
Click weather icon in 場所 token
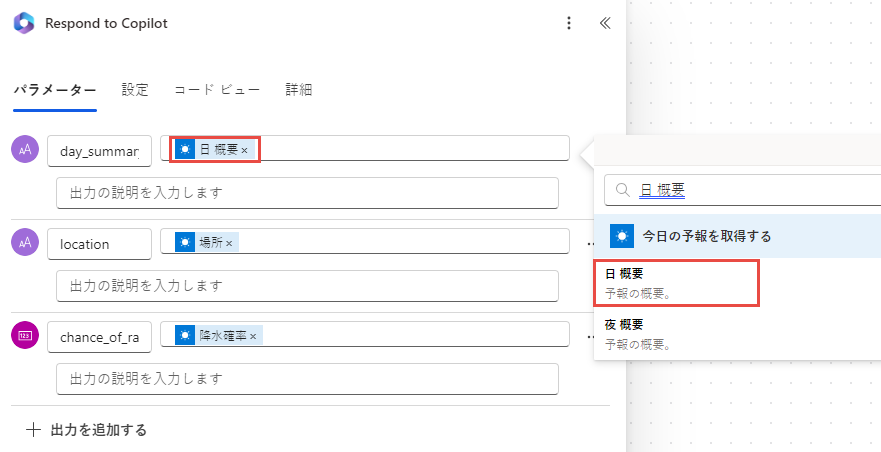185,242
